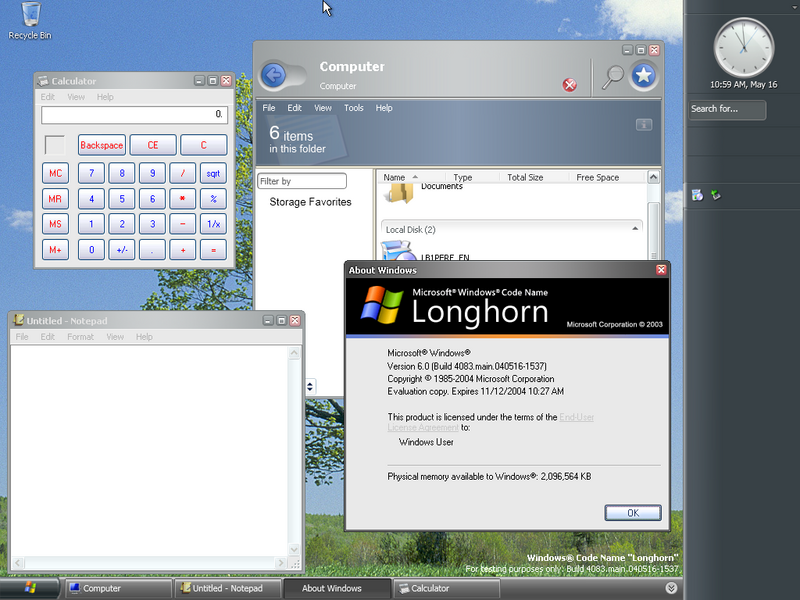The image size is (800, 600).
Task: Open the magnifier search in the Computer window
Action: pos(612,77)
